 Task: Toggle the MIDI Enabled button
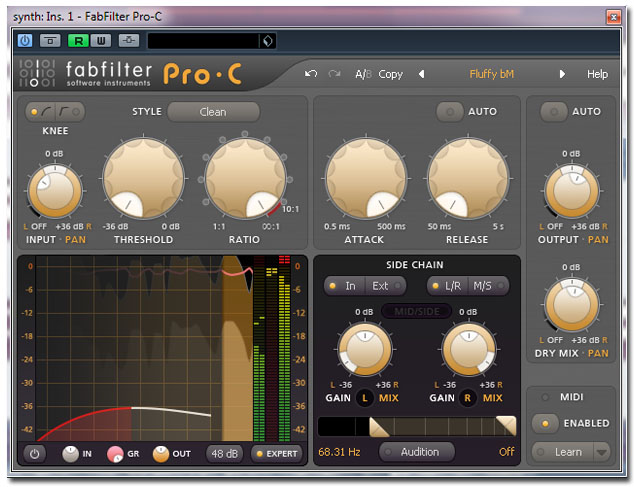tap(545, 423)
